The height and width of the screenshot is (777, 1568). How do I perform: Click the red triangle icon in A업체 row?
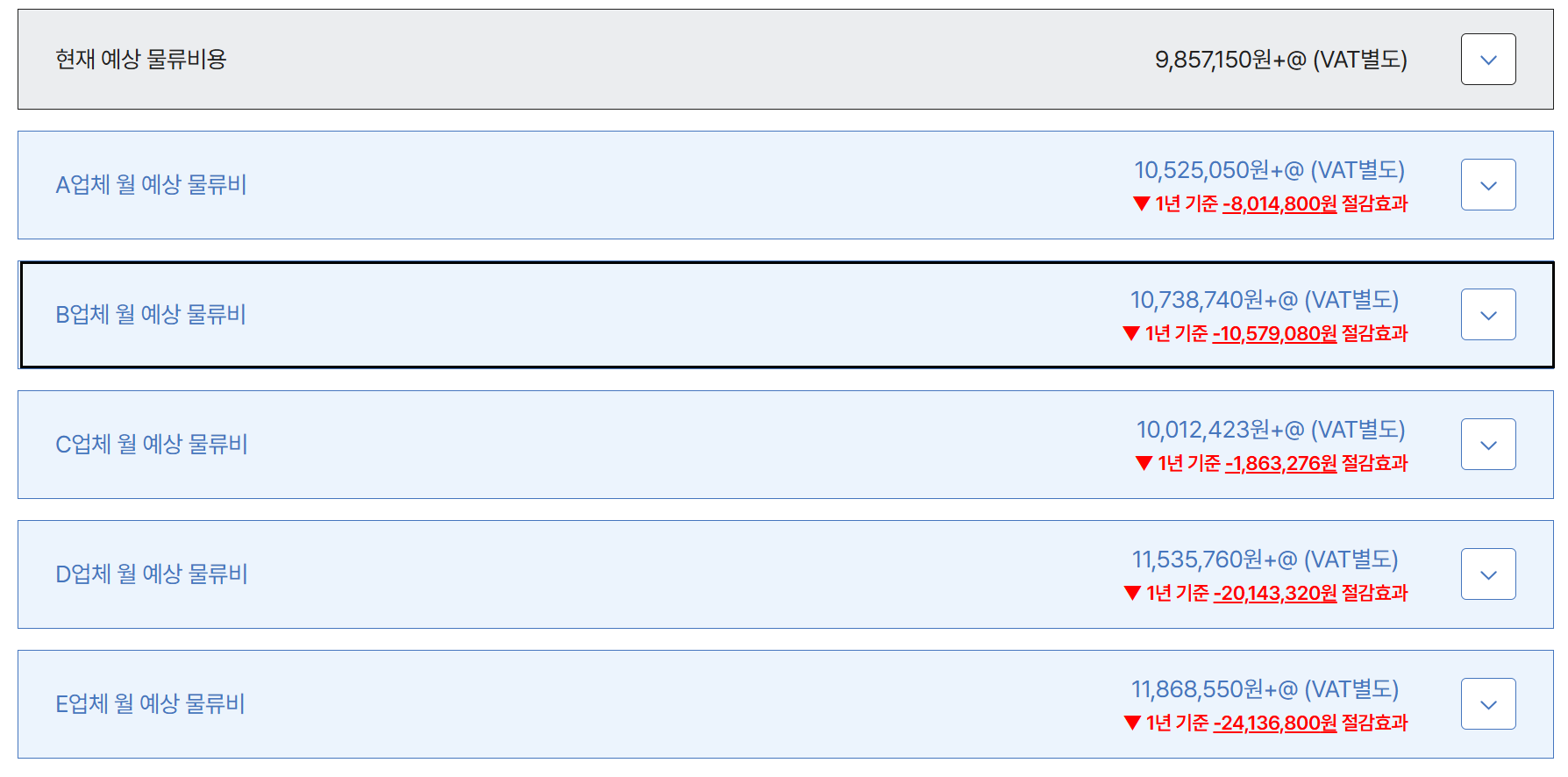[x=1141, y=204]
